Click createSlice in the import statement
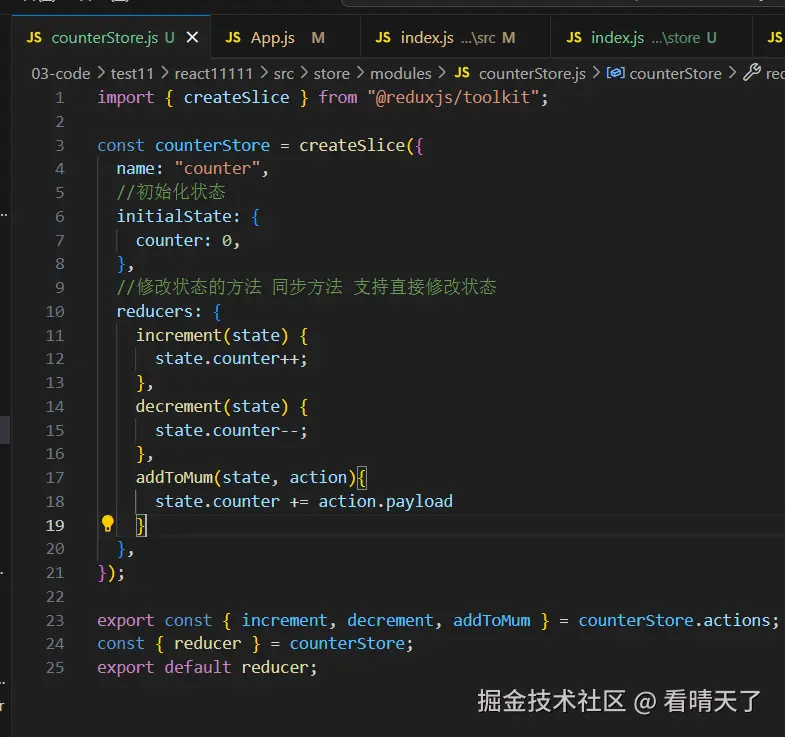 click(x=236, y=97)
